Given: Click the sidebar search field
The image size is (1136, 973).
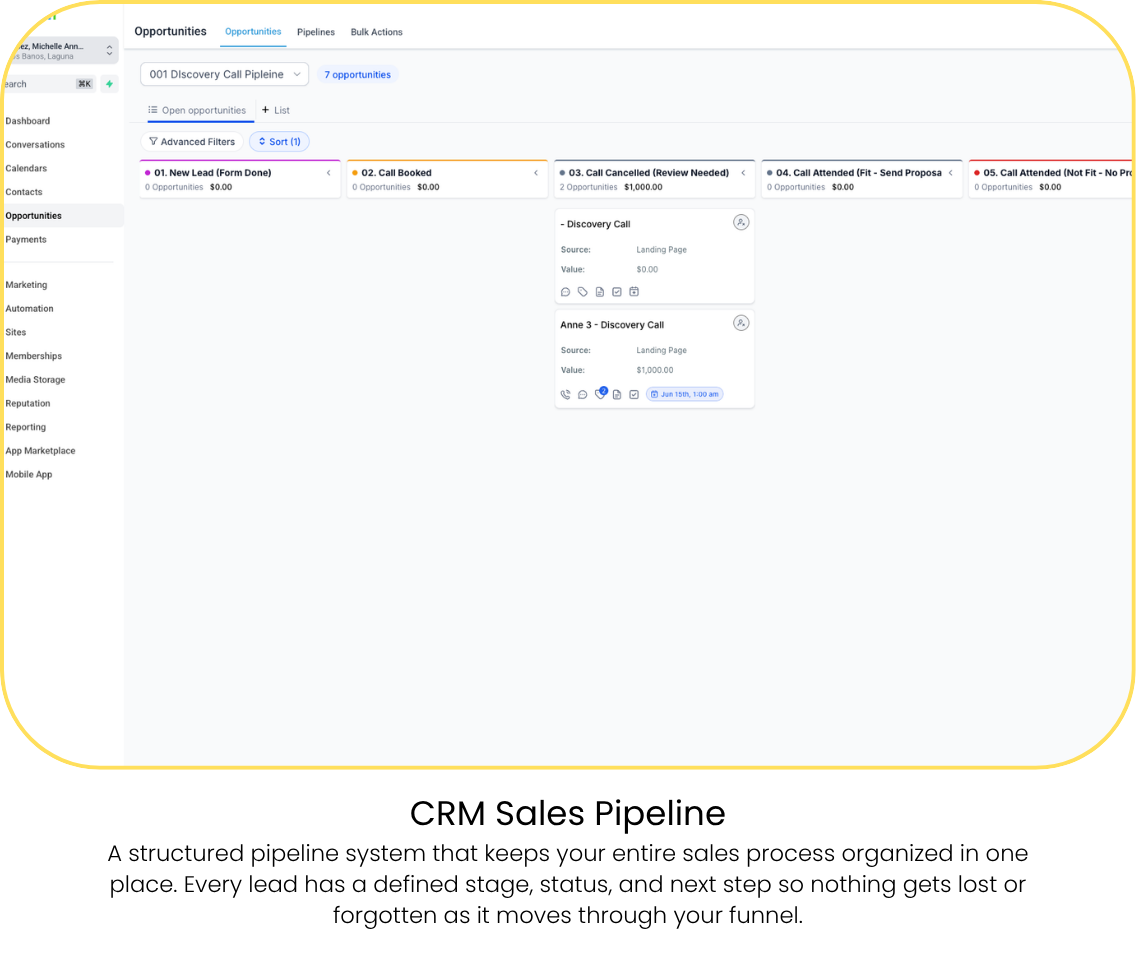Looking at the screenshot, I should pos(49,84).
